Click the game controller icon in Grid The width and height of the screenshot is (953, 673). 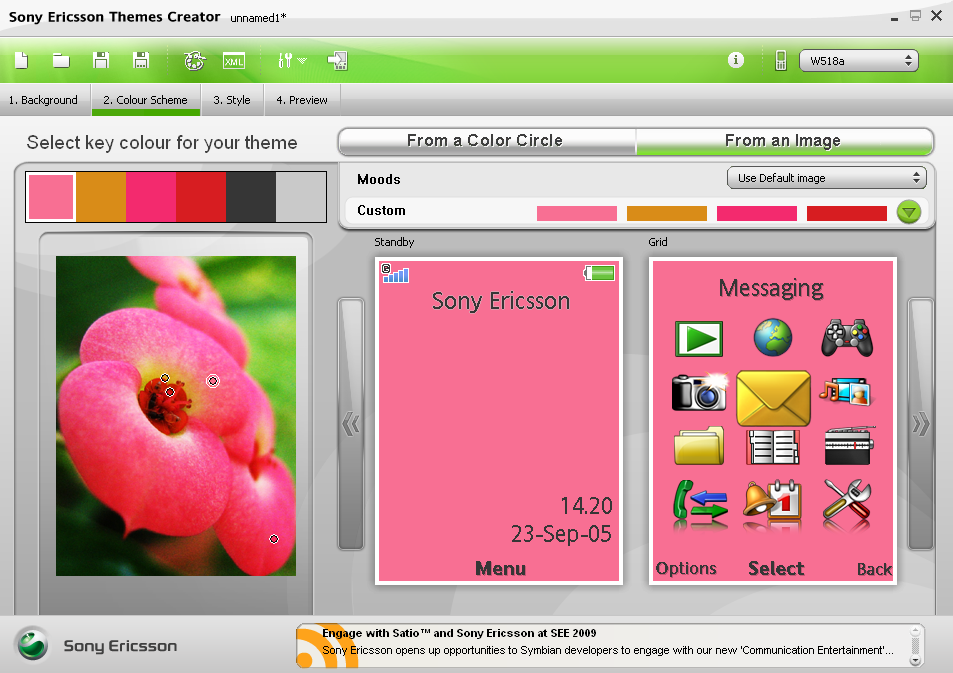tap(847, 338)
